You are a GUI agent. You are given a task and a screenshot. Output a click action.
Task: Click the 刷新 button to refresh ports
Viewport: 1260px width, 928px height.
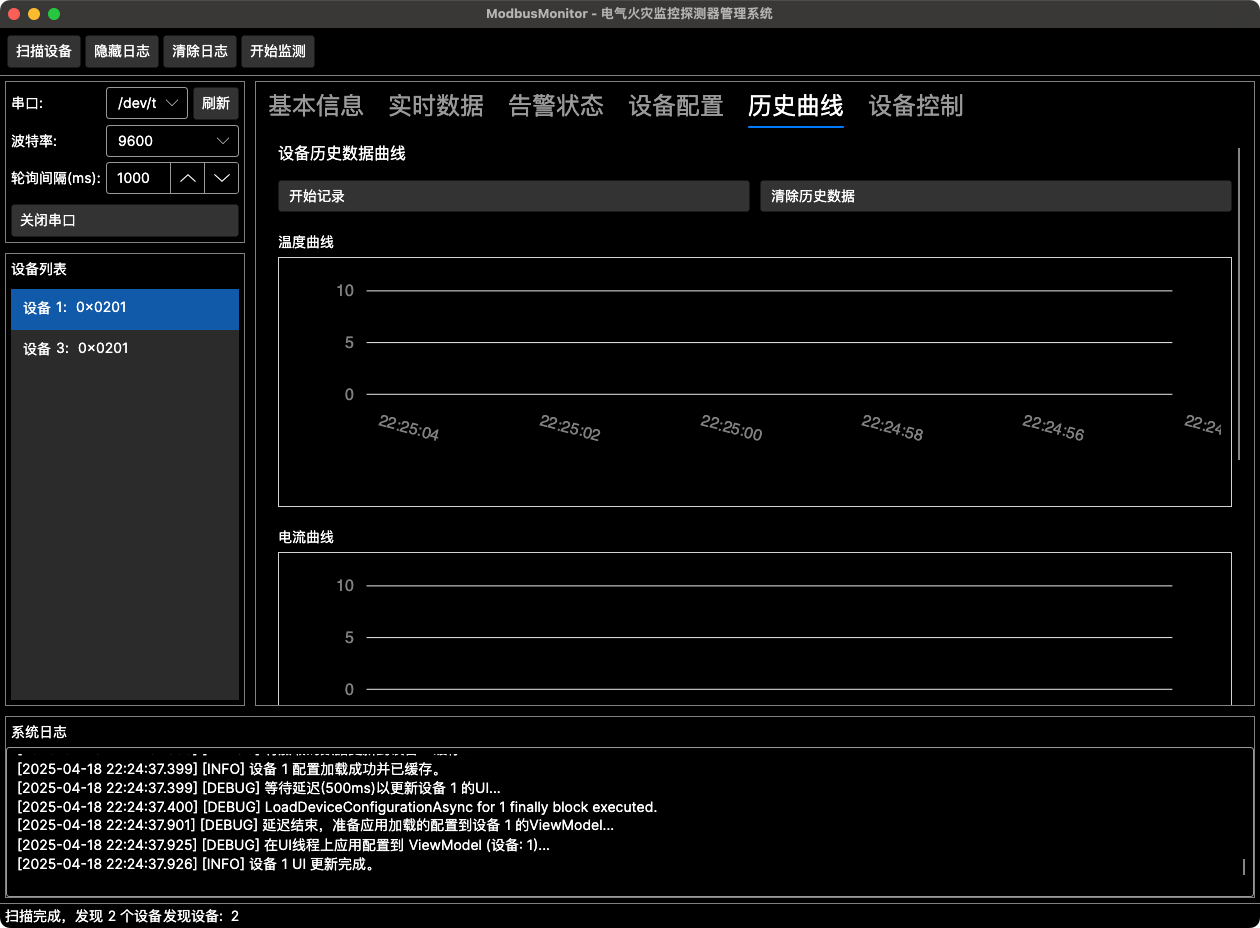(216, 103)
